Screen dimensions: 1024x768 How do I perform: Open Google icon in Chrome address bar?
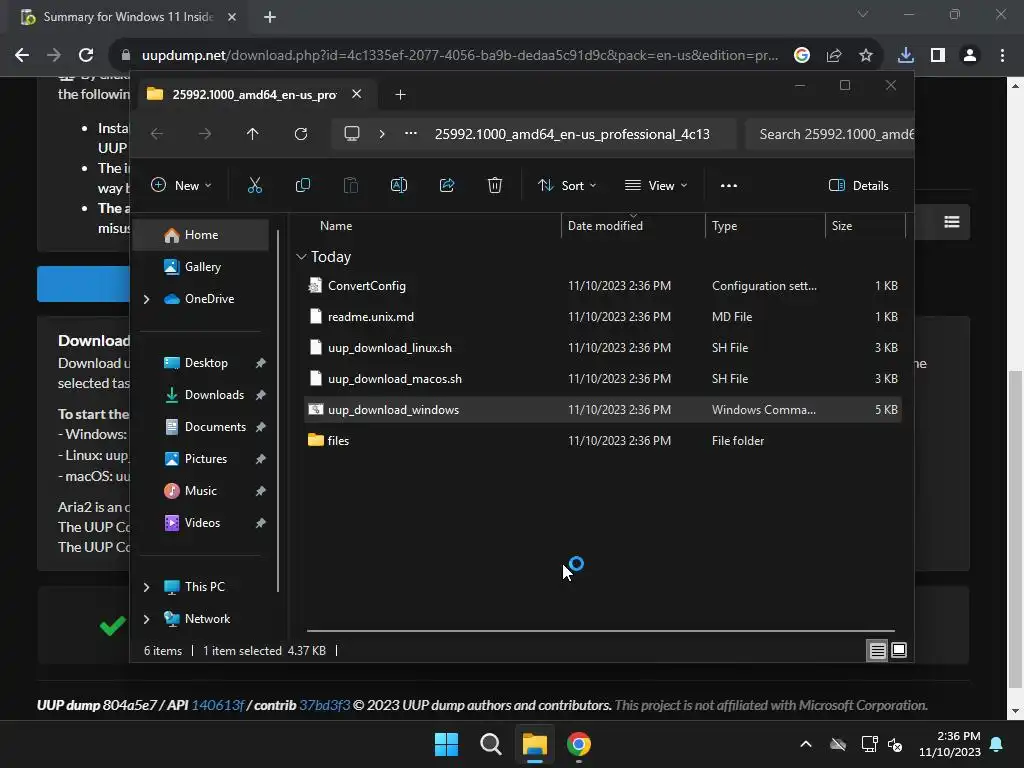[x=802, y=55]
